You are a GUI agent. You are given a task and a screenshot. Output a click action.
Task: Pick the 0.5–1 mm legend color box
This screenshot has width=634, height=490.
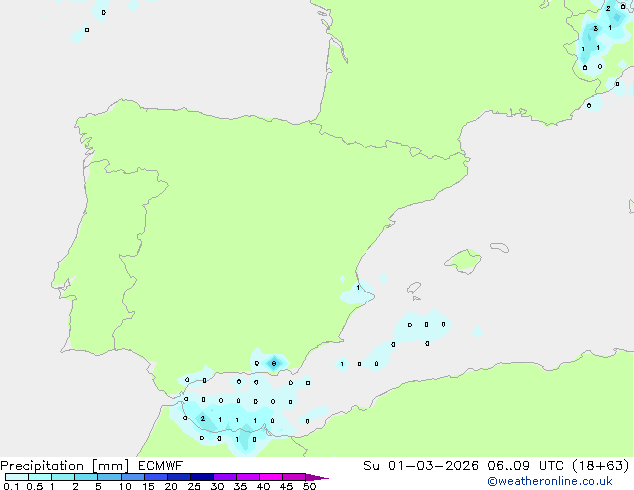tap(40, 477)
